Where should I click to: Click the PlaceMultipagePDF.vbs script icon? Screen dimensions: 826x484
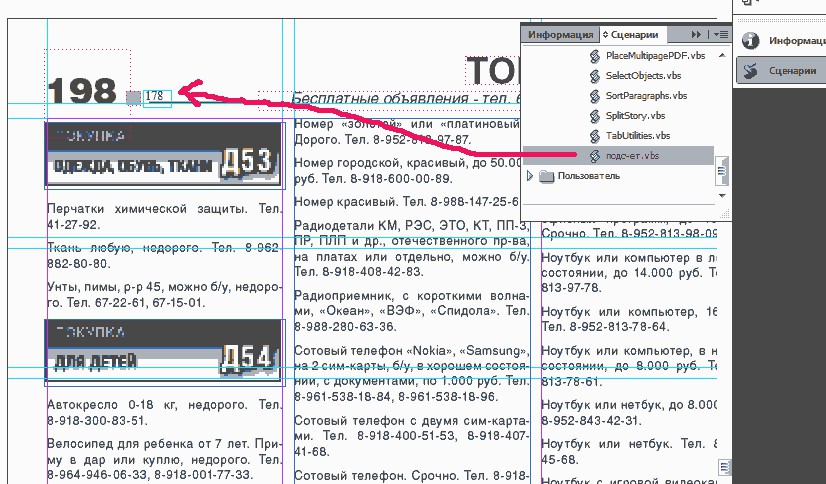595,56
